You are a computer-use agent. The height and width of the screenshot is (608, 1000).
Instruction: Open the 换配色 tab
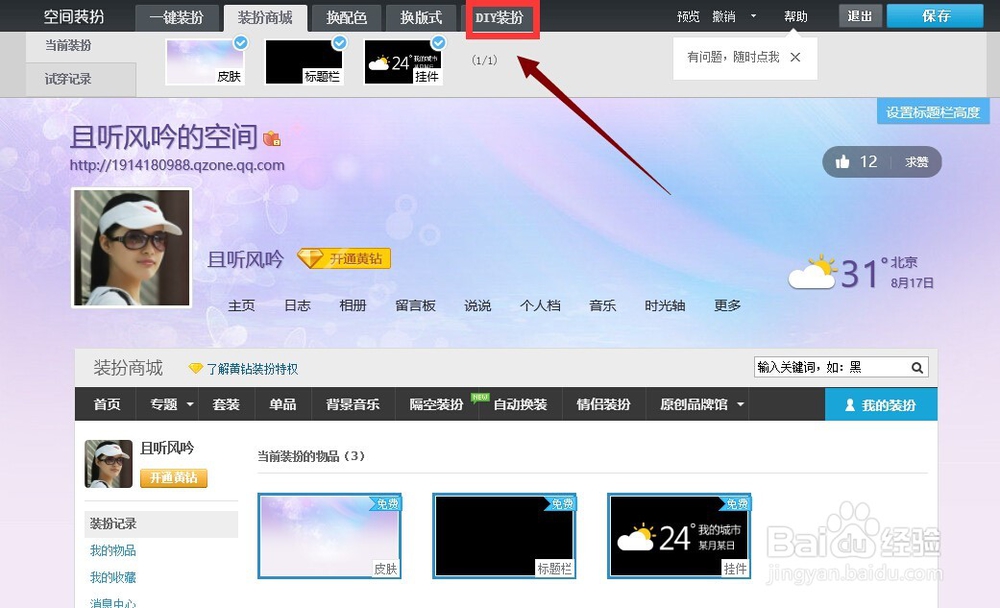[x=346, y=18]
